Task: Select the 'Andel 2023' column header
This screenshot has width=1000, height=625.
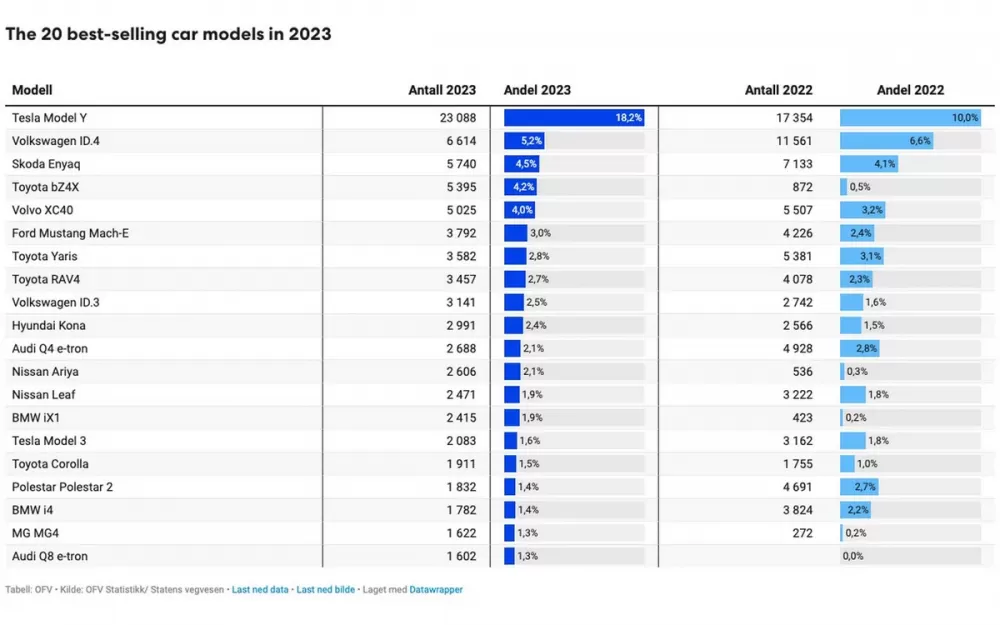Action: pos(537,90)
